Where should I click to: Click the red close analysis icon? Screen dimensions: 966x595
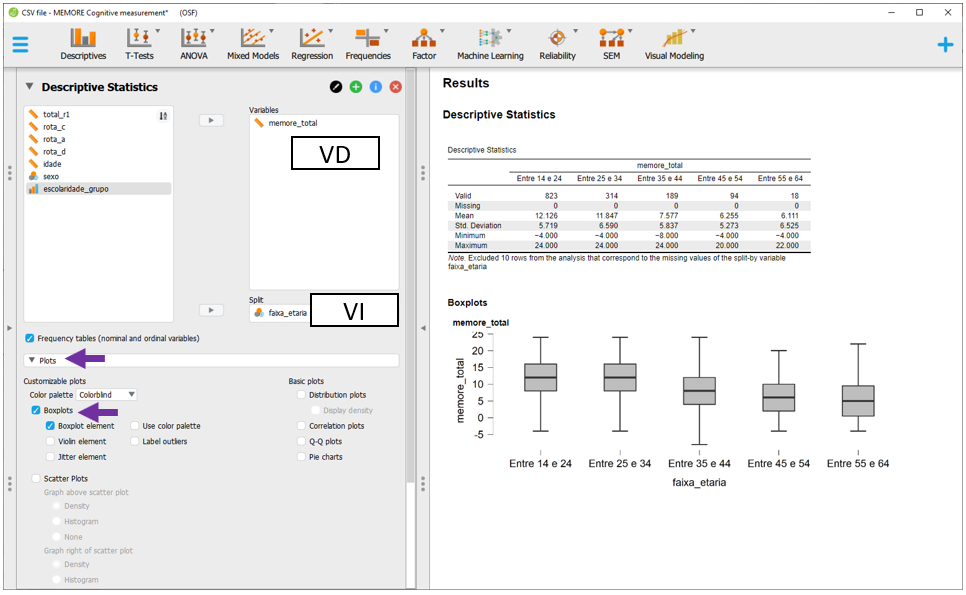tap(396, 87)
